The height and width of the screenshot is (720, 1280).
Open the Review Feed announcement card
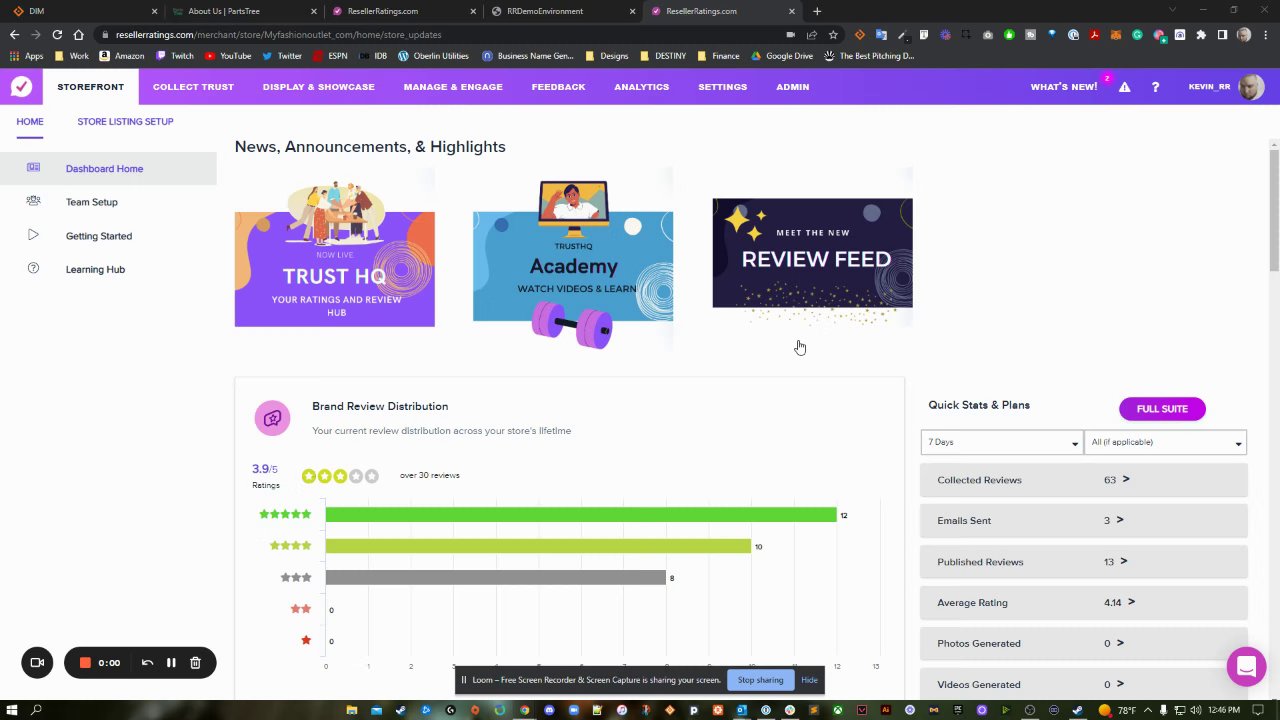click(x=812, y=253)
